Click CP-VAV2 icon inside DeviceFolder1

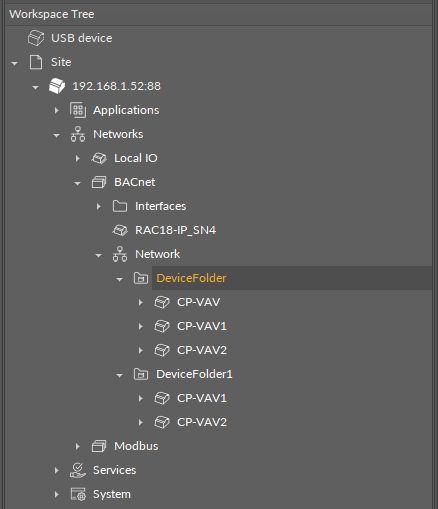(x=162, y=422)
